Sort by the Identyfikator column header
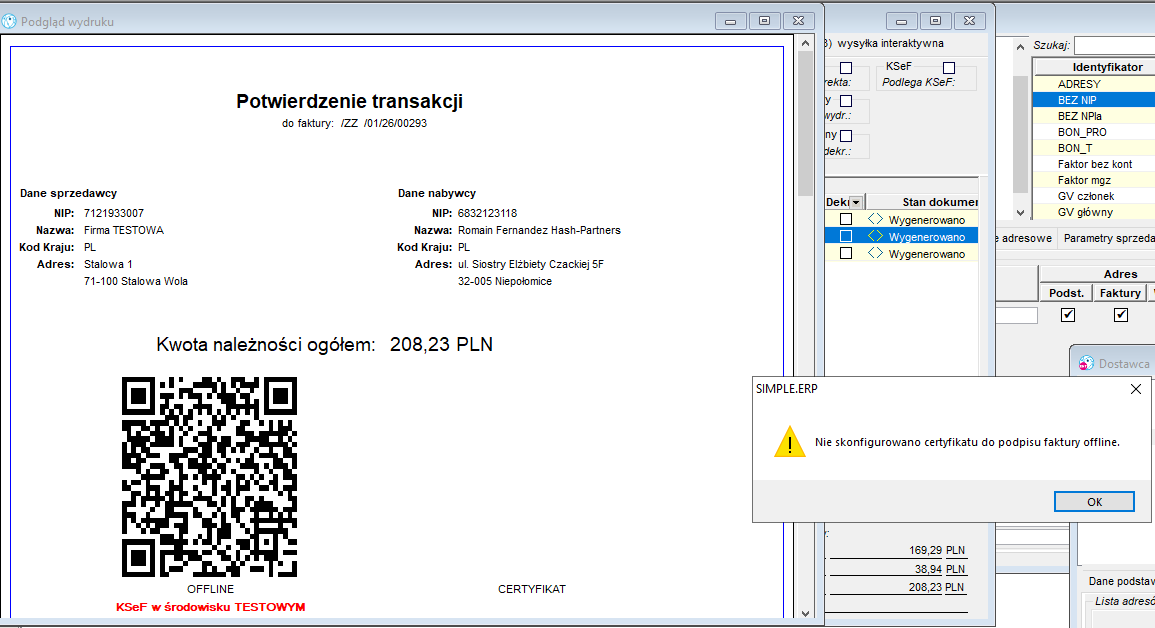 [1095, 67]
